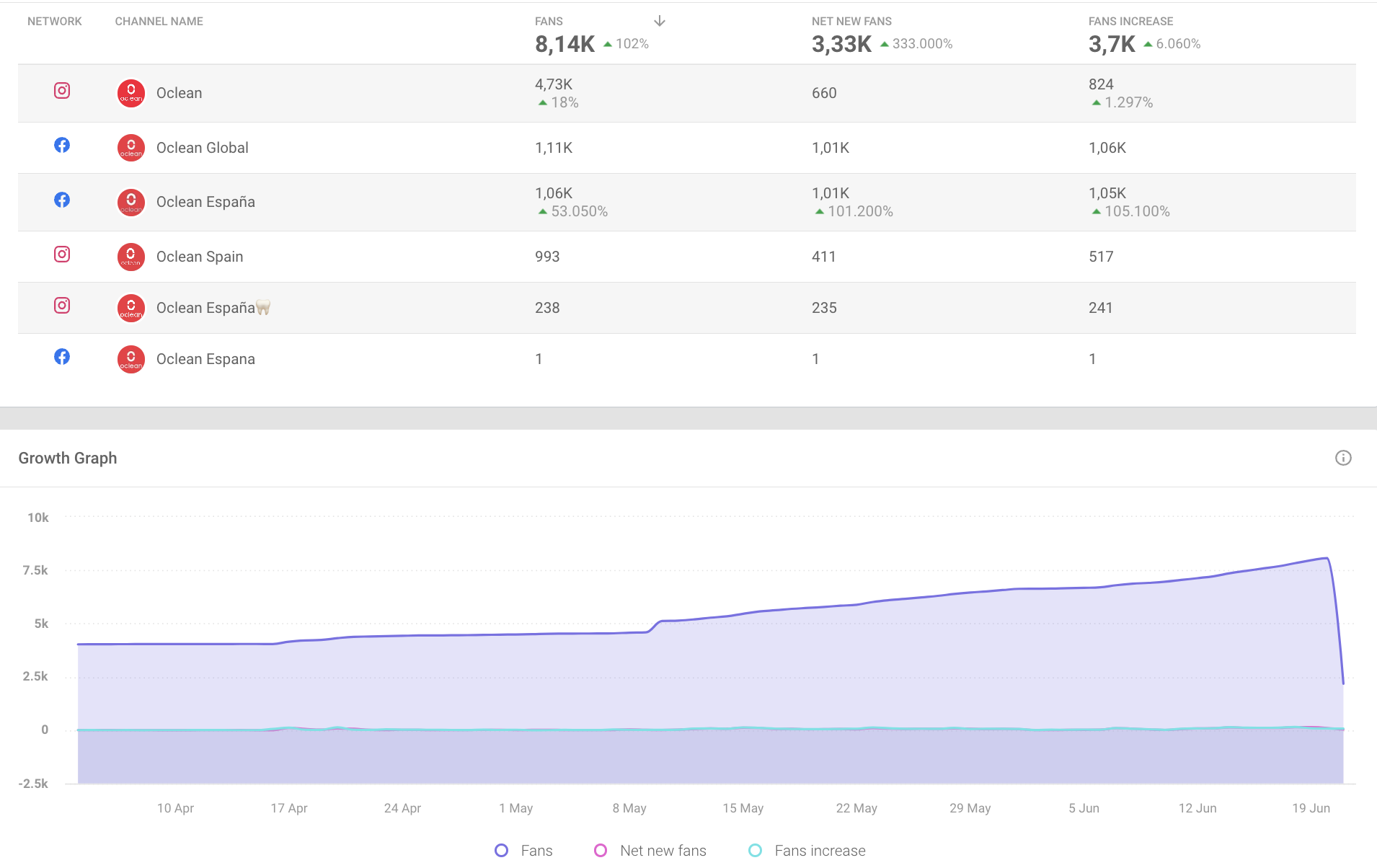
Task: Click the 235 net new fans cell
Action: click(x=824, y=308)
